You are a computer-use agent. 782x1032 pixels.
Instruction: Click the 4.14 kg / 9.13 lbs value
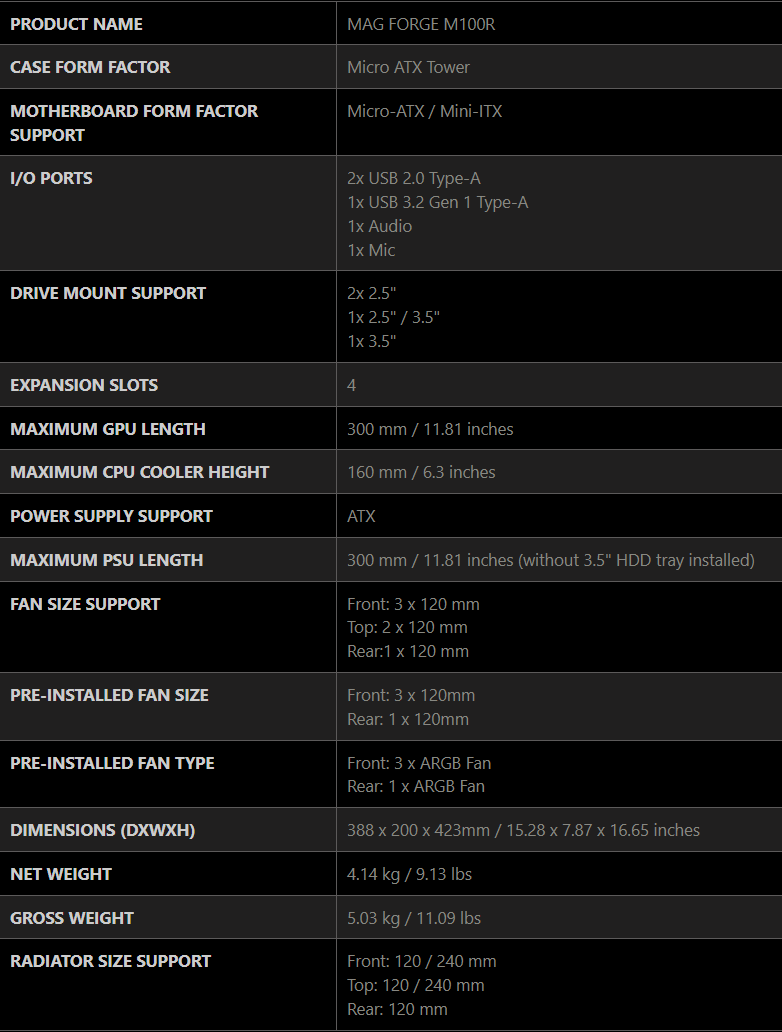tap(409, 874)
